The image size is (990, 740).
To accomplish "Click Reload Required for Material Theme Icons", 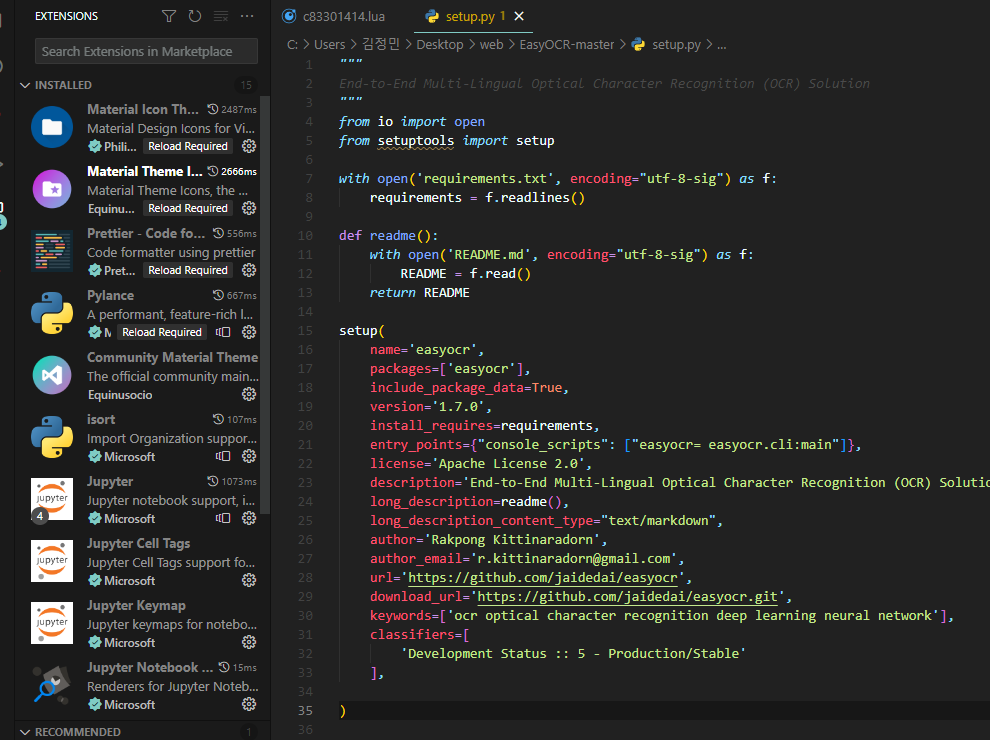I will (187, 208).
